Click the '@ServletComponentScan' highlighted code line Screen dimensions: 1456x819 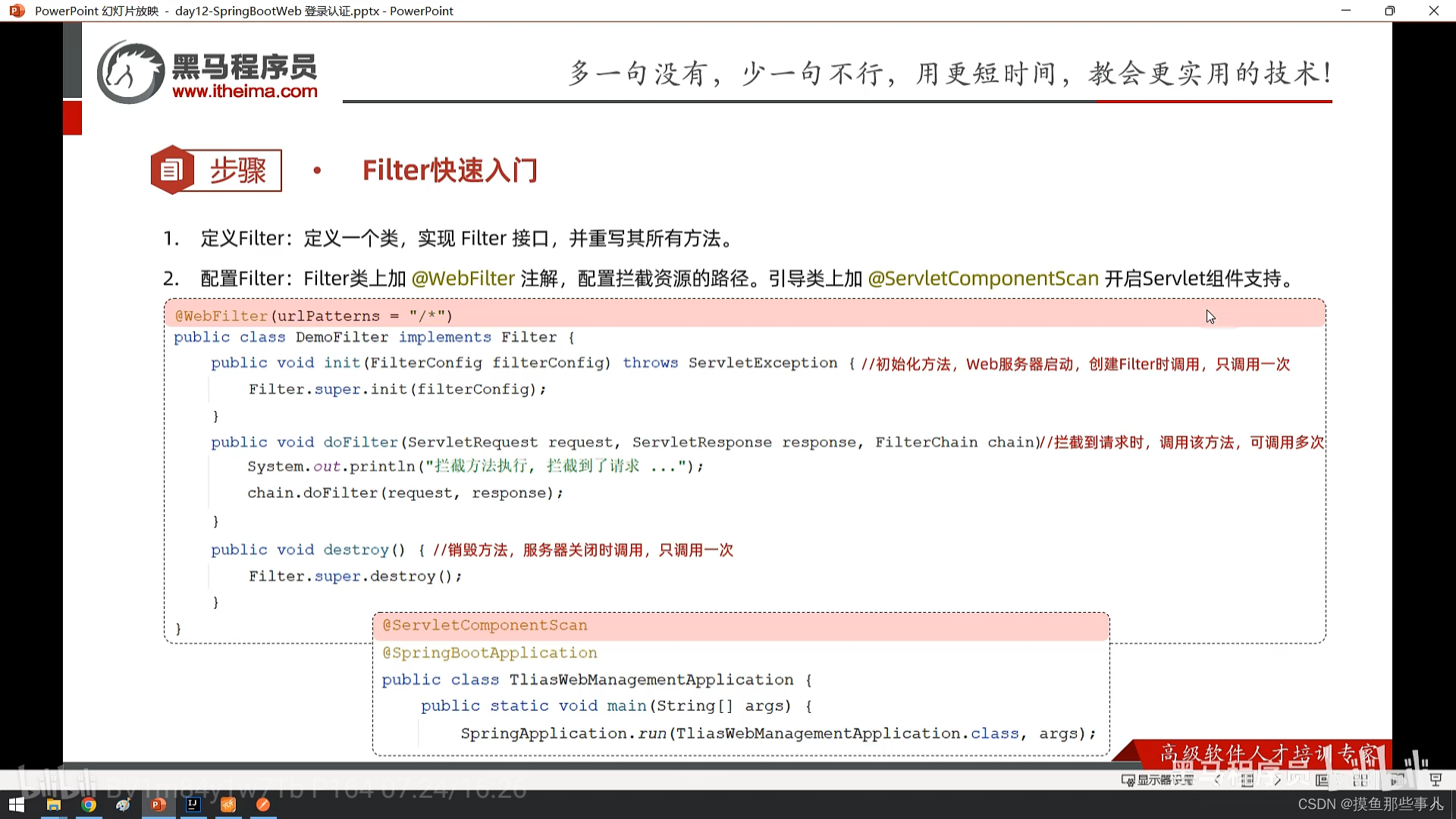point(485,625)
